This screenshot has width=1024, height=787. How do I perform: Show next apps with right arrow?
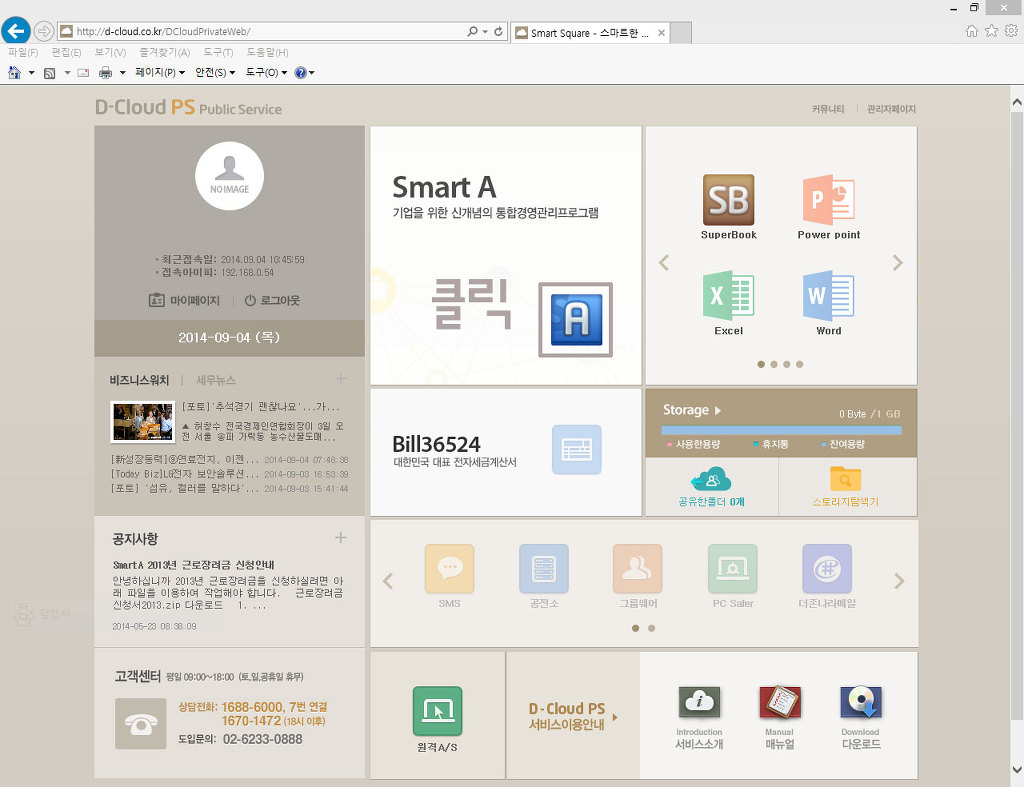pyautogui.click(x=897, y=263)
